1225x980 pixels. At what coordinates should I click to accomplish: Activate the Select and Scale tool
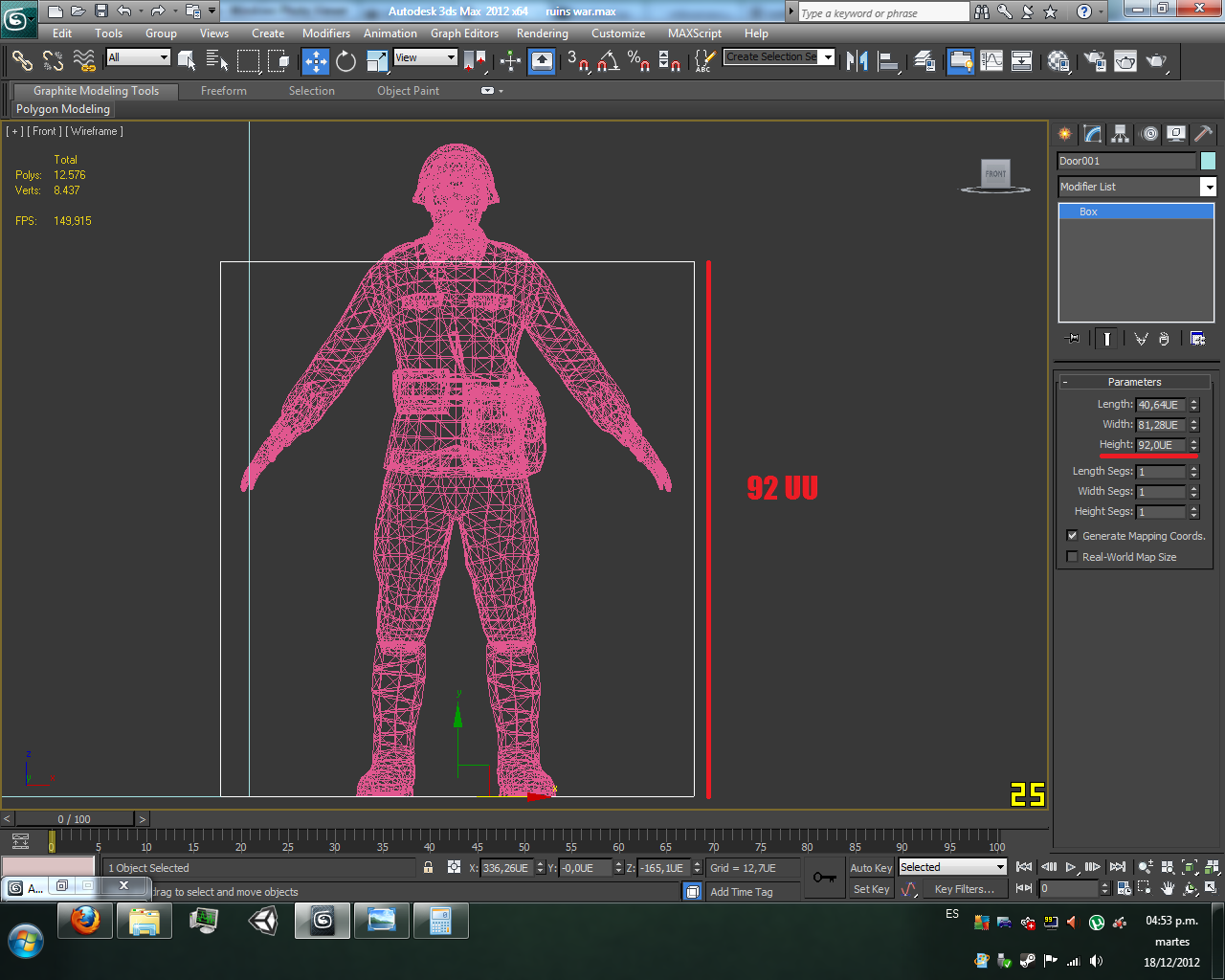pyautogui.click(x=377, y=61)
